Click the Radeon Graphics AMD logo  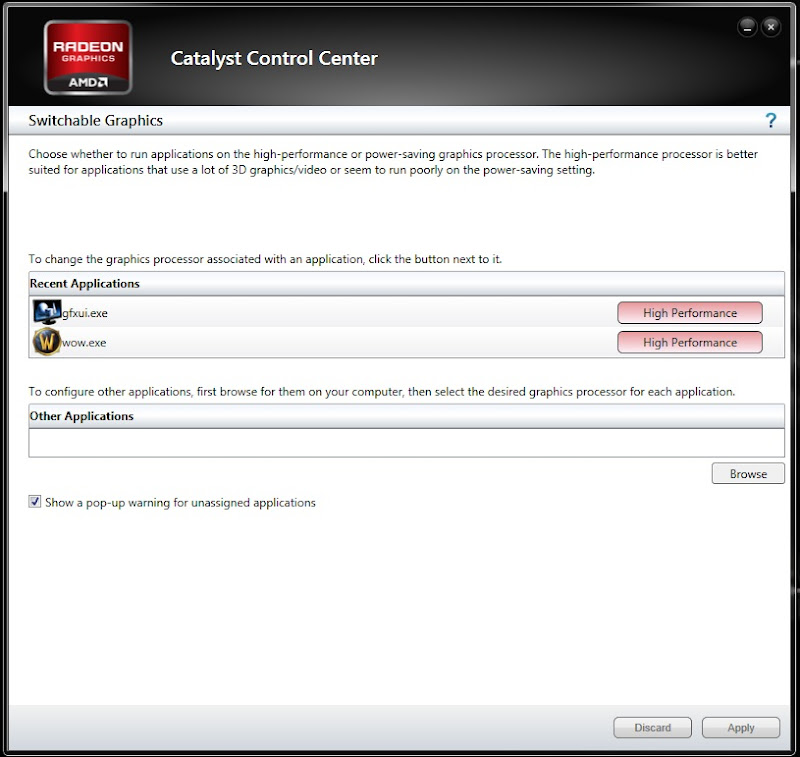pos(88,57)
